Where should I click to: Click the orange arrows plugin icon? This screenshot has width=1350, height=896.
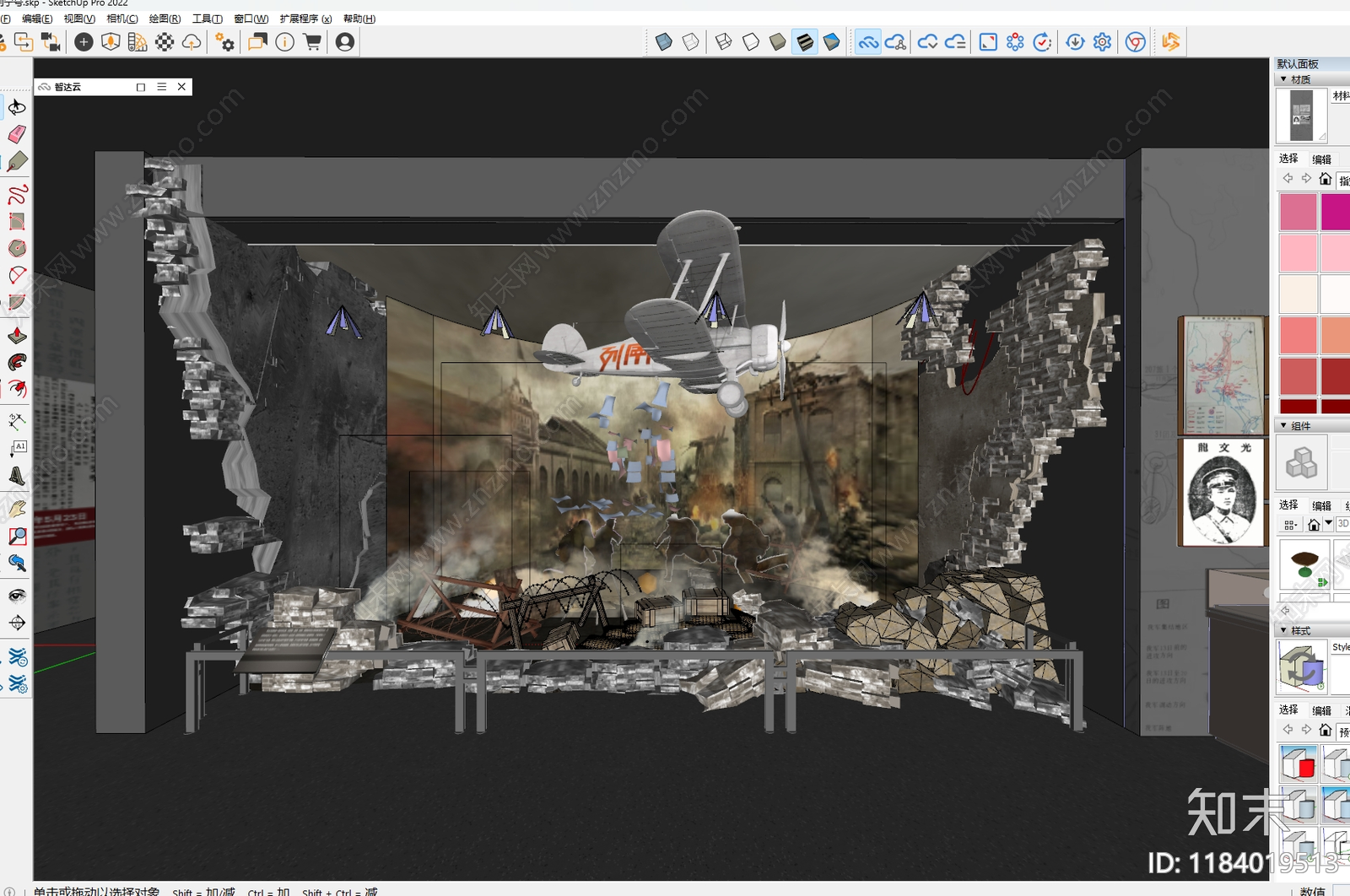[x=1170, y=41]
